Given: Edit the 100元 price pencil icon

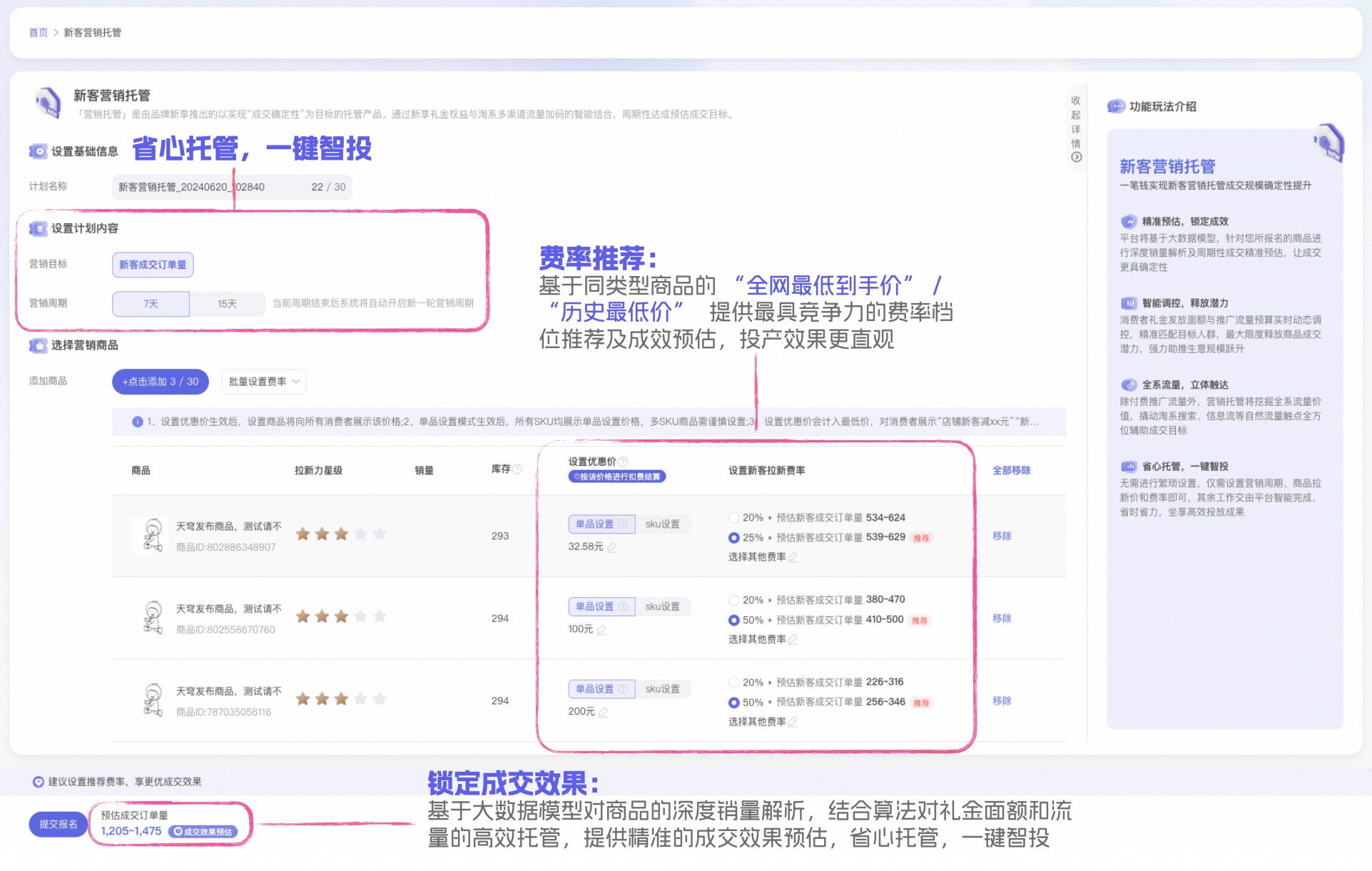Looking at the screenshot, I should click(601, 630).
